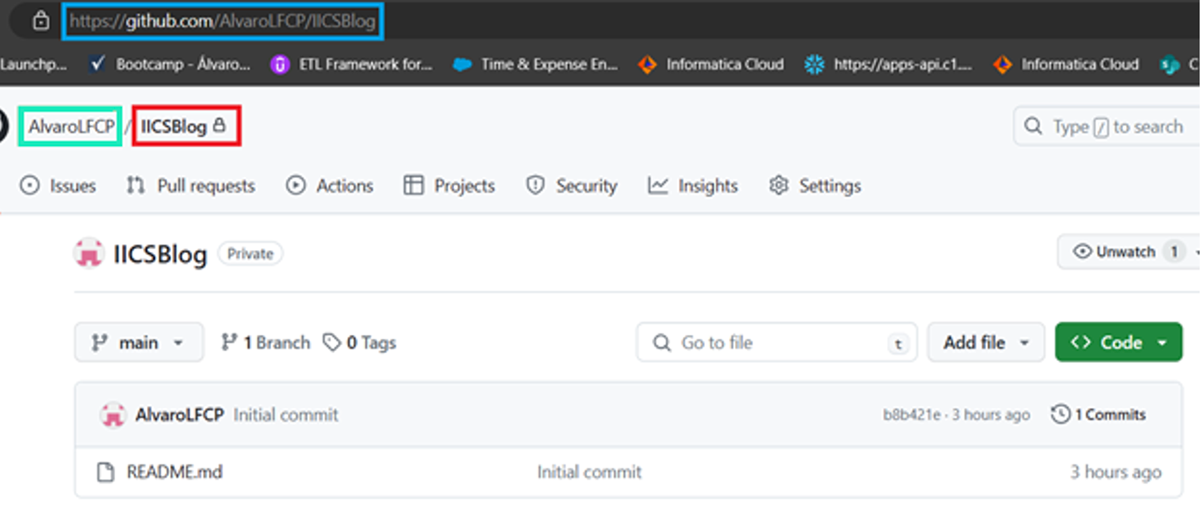
Task: Open the Issues tab
Action: pyautogui.click(x=58, y=186)
